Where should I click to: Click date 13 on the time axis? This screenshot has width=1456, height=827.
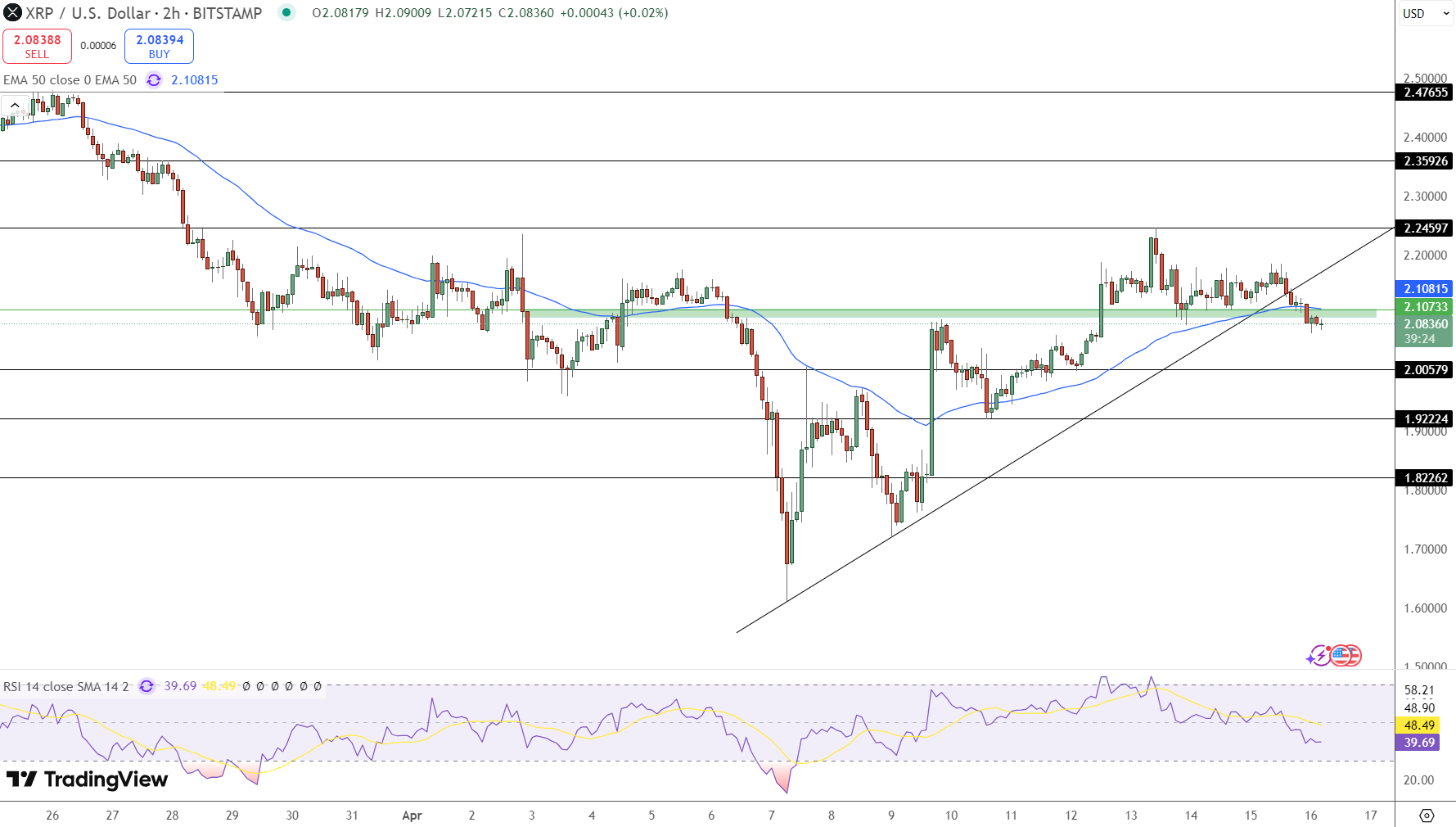click(1131, 816)
